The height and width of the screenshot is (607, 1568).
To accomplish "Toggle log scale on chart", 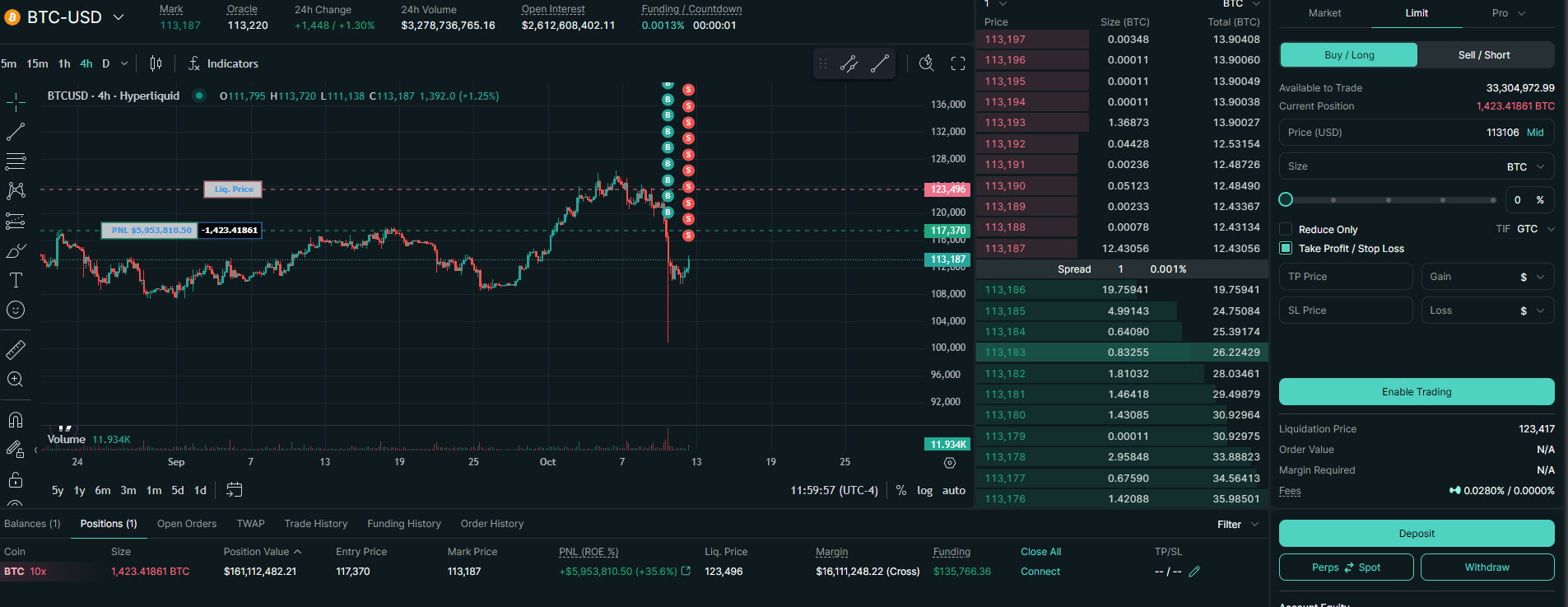I will (x=924, y=490).
